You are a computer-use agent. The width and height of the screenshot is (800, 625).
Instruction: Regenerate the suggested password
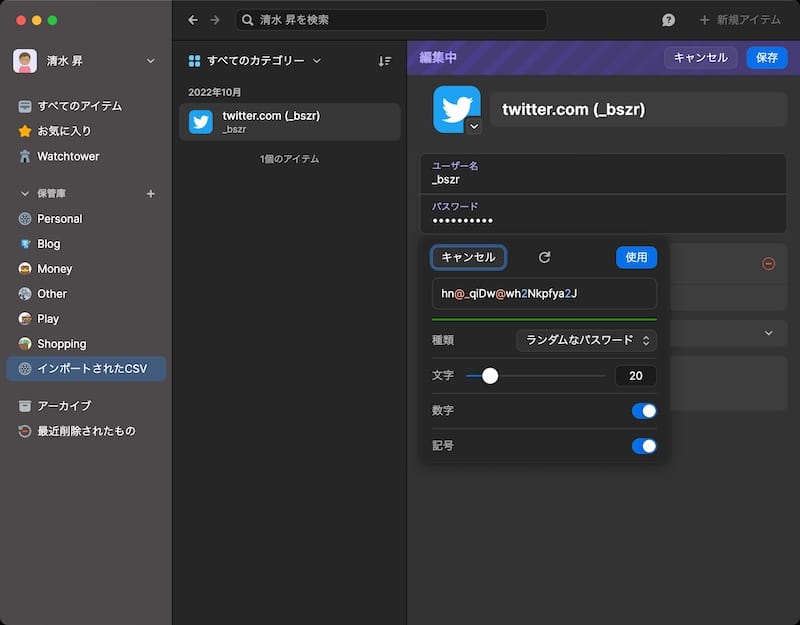pos(544,257)
